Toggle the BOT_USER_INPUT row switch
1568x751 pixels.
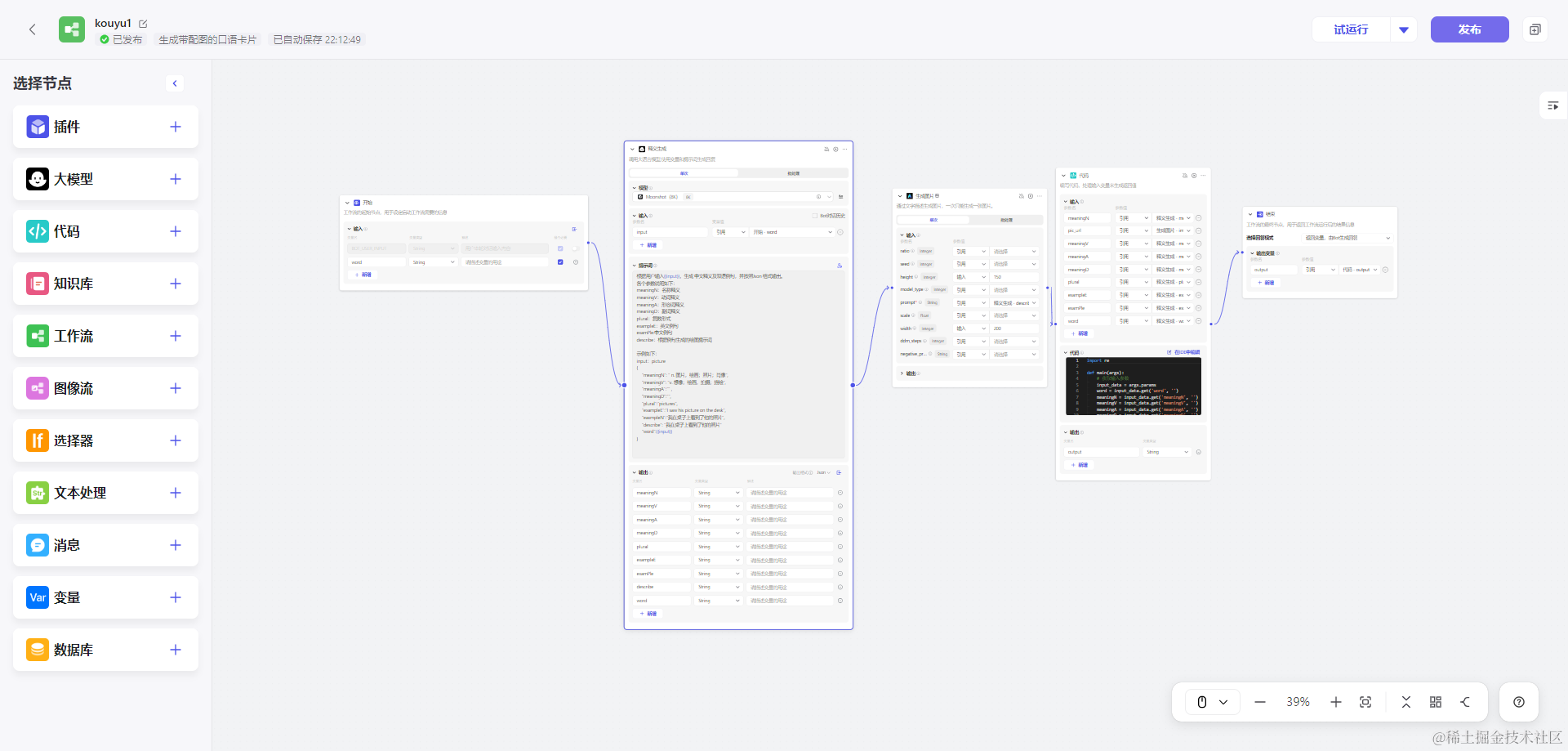point(575,248)
